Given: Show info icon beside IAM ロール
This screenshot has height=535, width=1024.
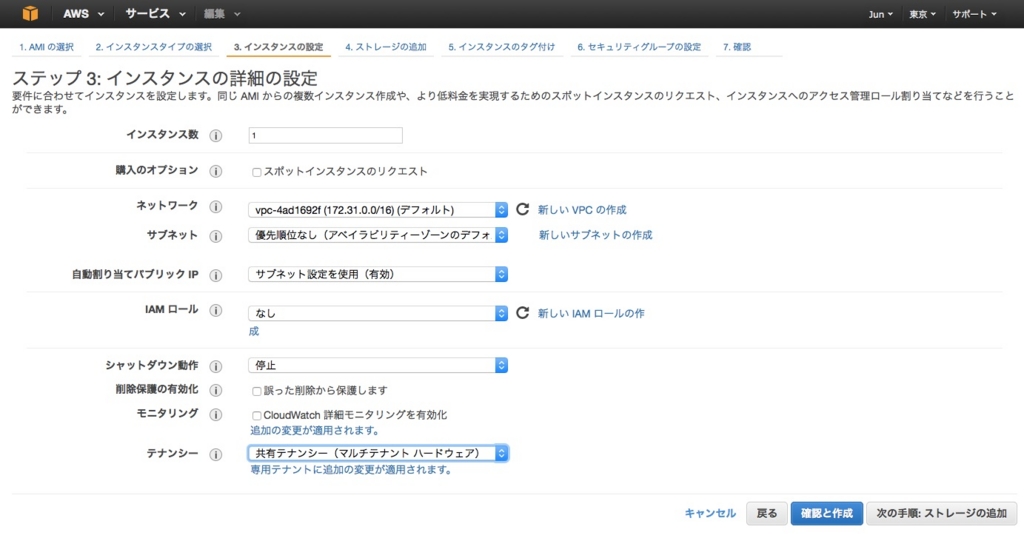Looking at the screenshot, I should (x=216, y=310).
